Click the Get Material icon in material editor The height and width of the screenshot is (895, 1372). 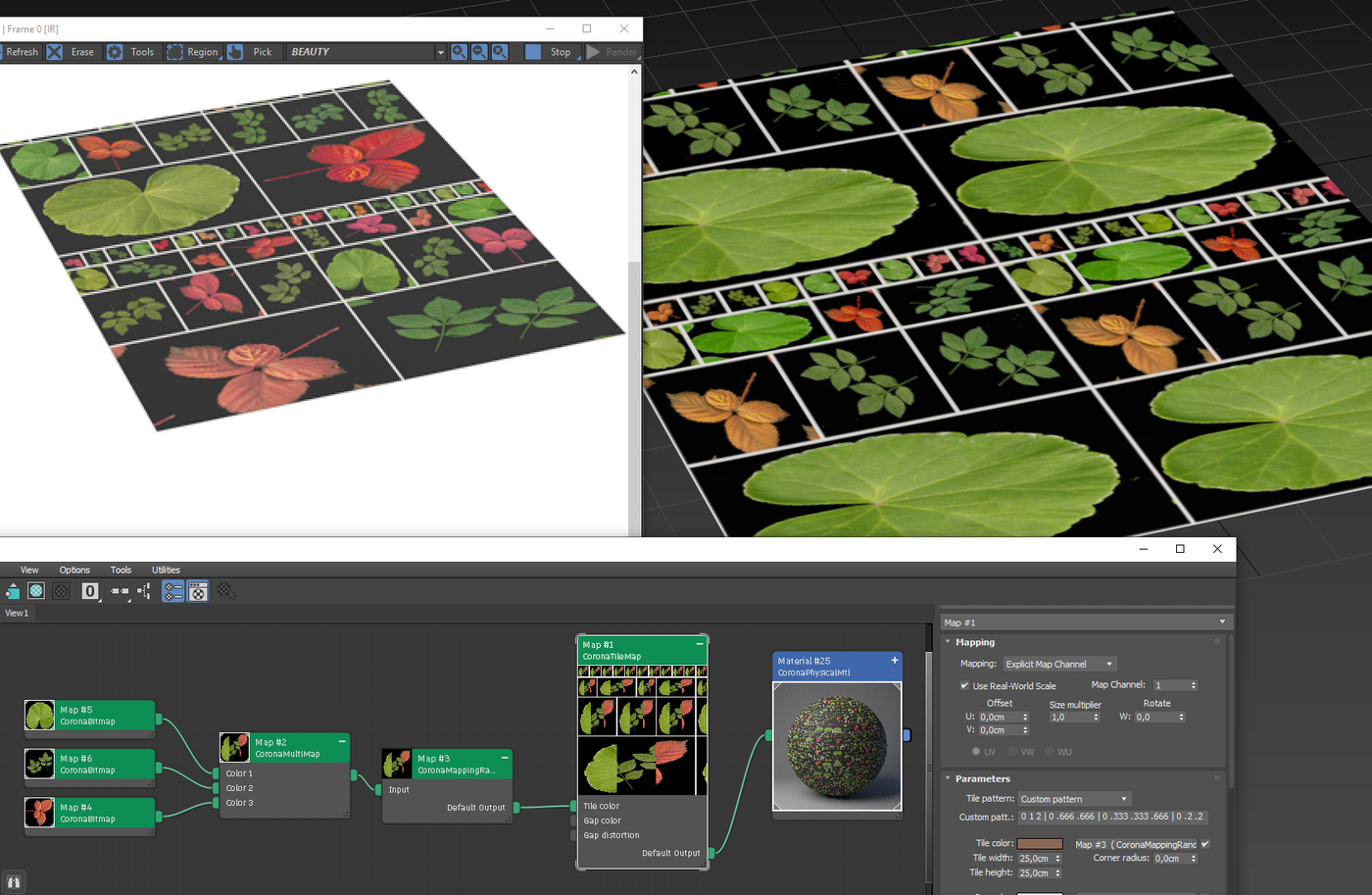tap(13, 591)
